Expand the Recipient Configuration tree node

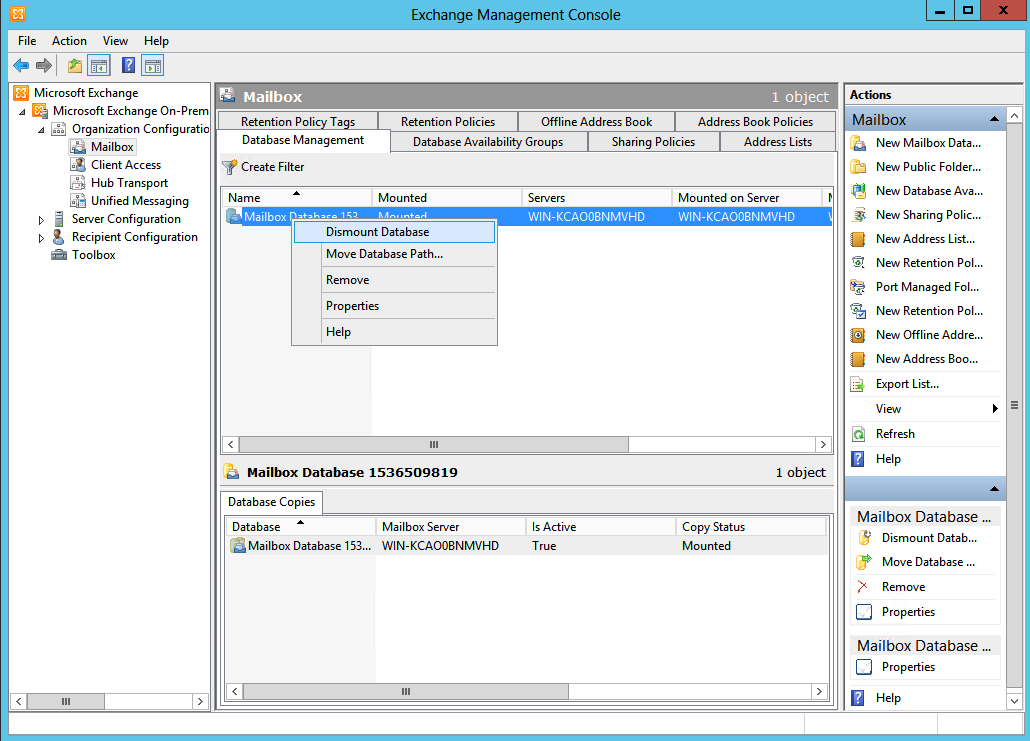[x=40, y=237]
